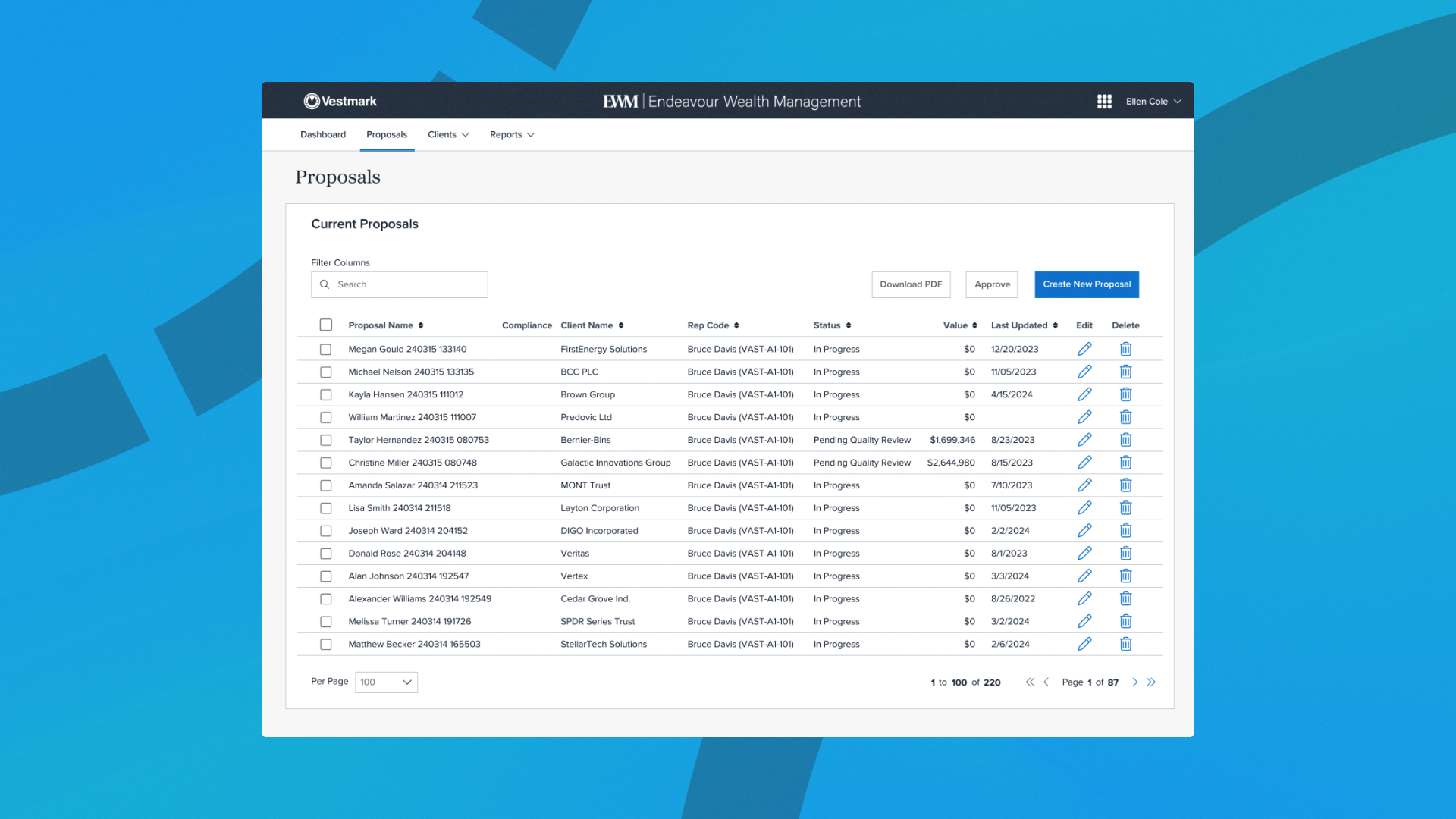This screenshot has width=1456, height=819.
Task: Open the Per Page dropdown
Action: click(386, 682)
